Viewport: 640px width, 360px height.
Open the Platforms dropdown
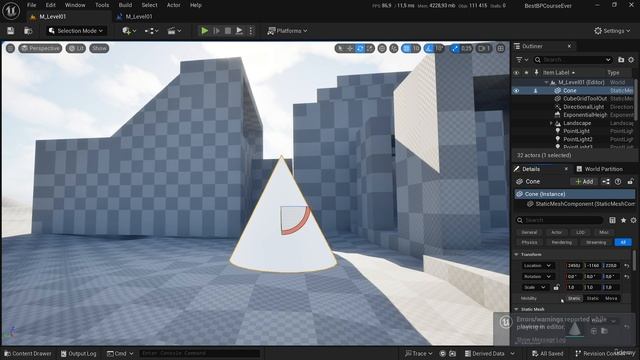click(287, 31)
